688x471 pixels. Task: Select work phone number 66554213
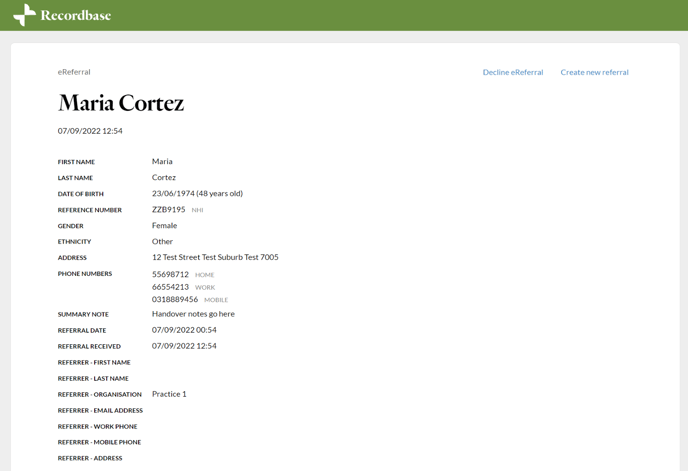[x=170, y=287]
